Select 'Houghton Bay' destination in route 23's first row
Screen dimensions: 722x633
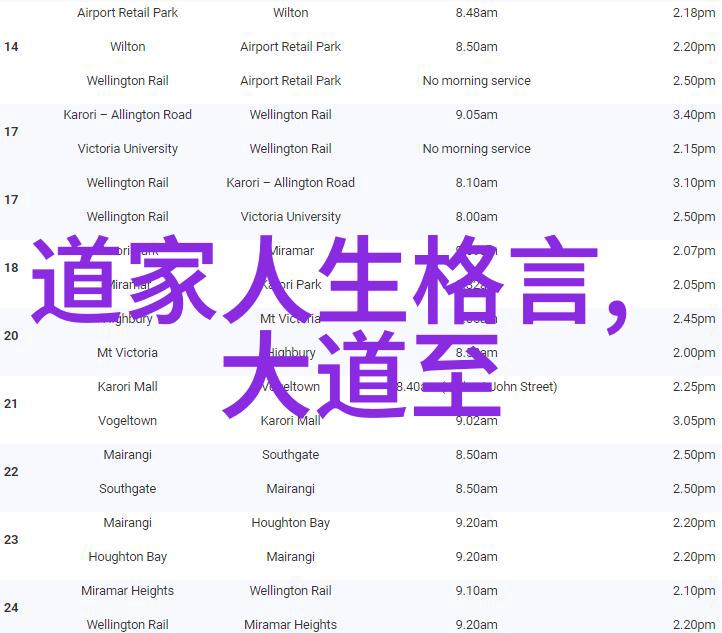pyautogui.click(x=291, y=523)
